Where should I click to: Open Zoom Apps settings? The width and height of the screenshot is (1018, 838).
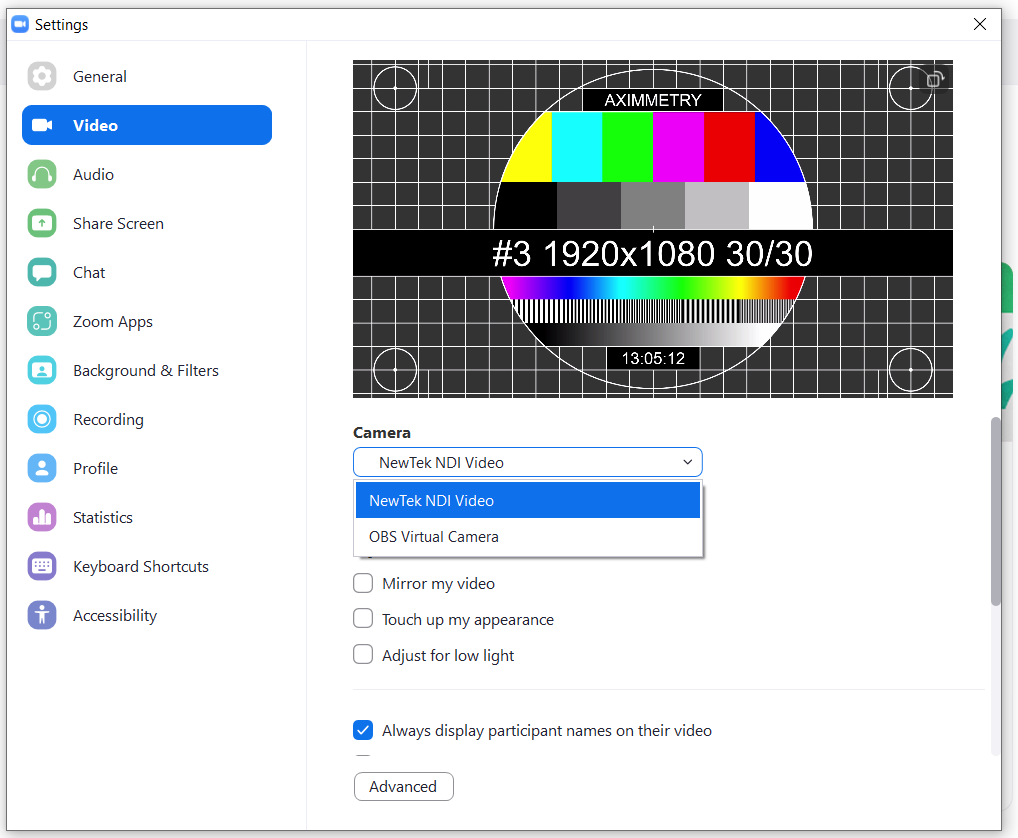click(x=147, y=321)
